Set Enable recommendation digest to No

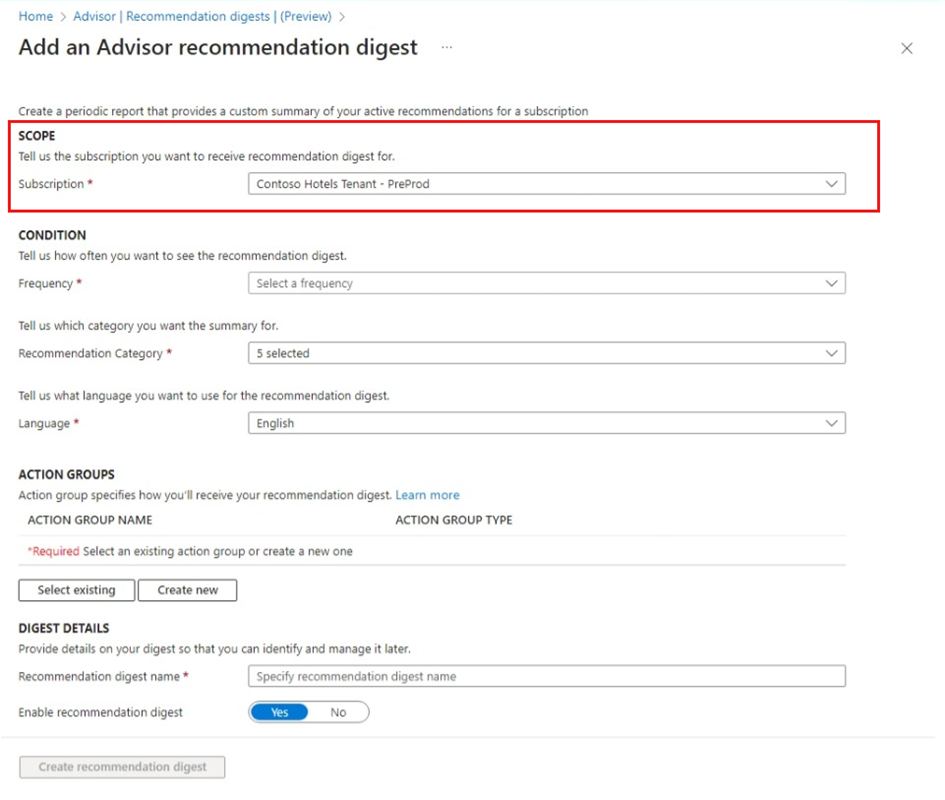coord(338,712)
